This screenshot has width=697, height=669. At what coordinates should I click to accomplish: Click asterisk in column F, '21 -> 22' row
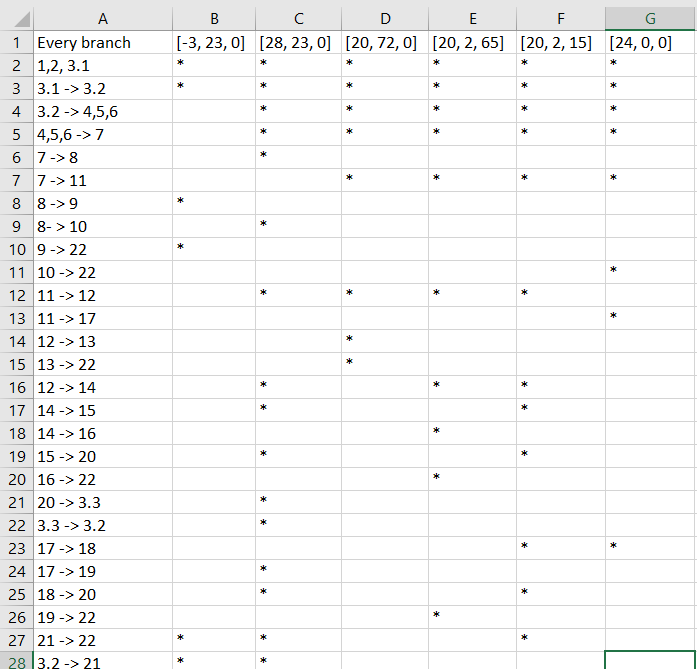click(x=525, y=638)
